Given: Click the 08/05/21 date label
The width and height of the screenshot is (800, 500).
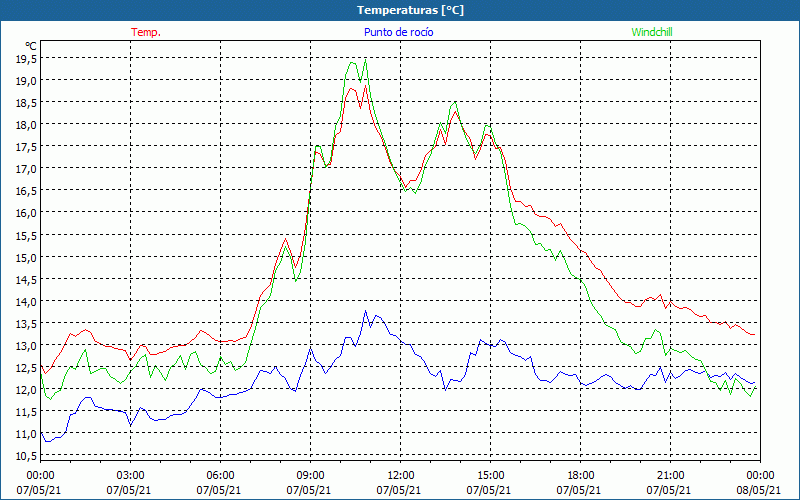Looking at the screenshot, I should point(758,490).
